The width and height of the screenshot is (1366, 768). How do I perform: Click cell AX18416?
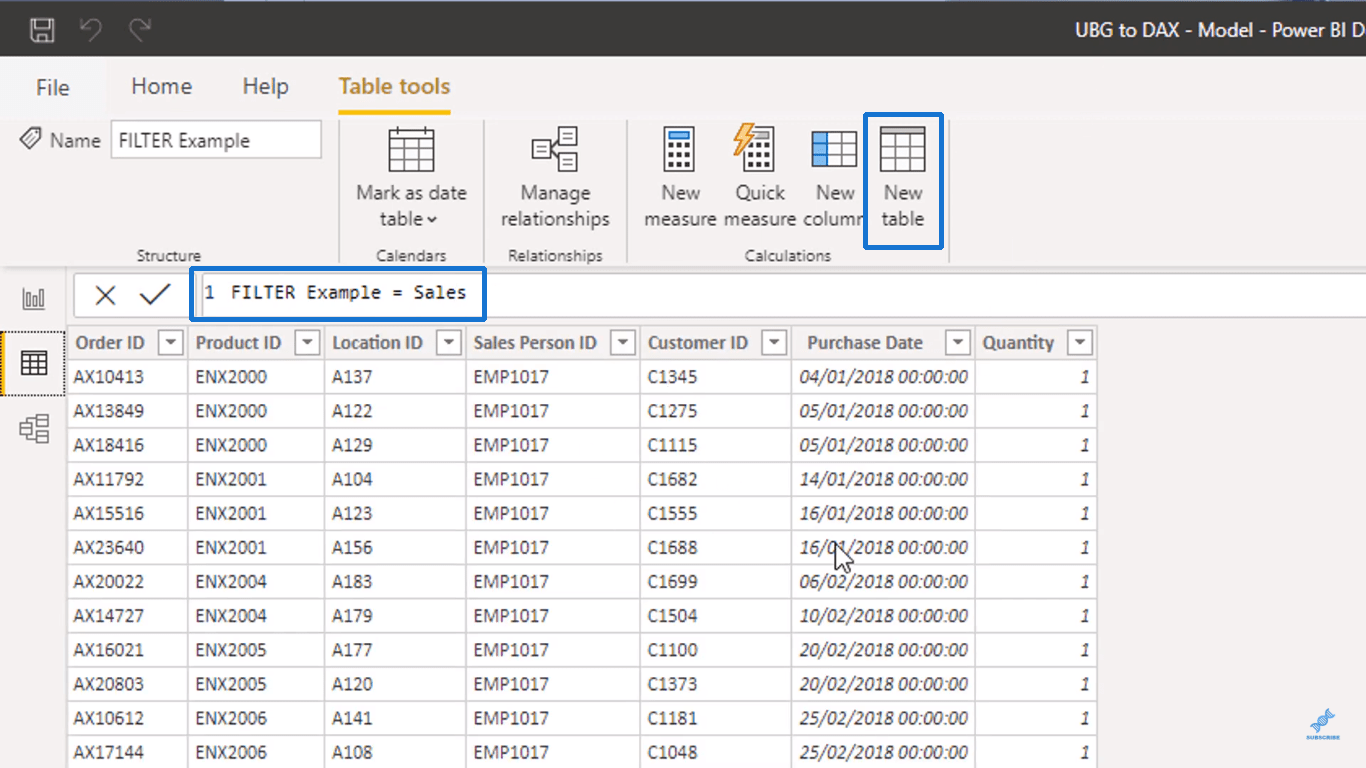(x=128, y=445)
